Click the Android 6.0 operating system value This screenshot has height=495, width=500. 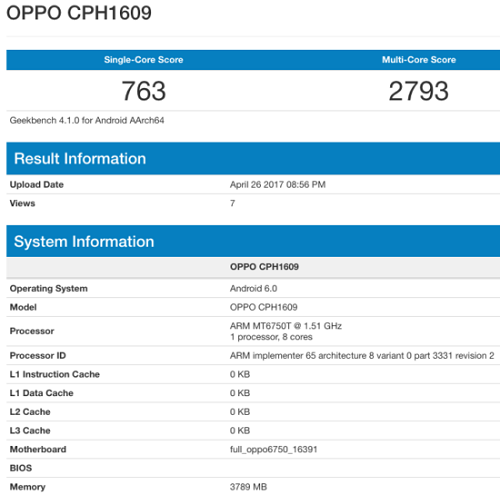(253, 288)
